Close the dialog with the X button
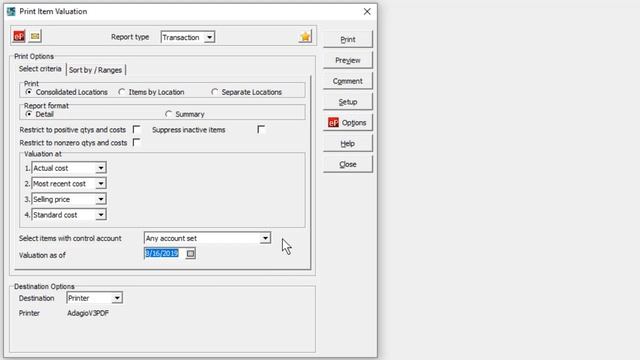 367,11
